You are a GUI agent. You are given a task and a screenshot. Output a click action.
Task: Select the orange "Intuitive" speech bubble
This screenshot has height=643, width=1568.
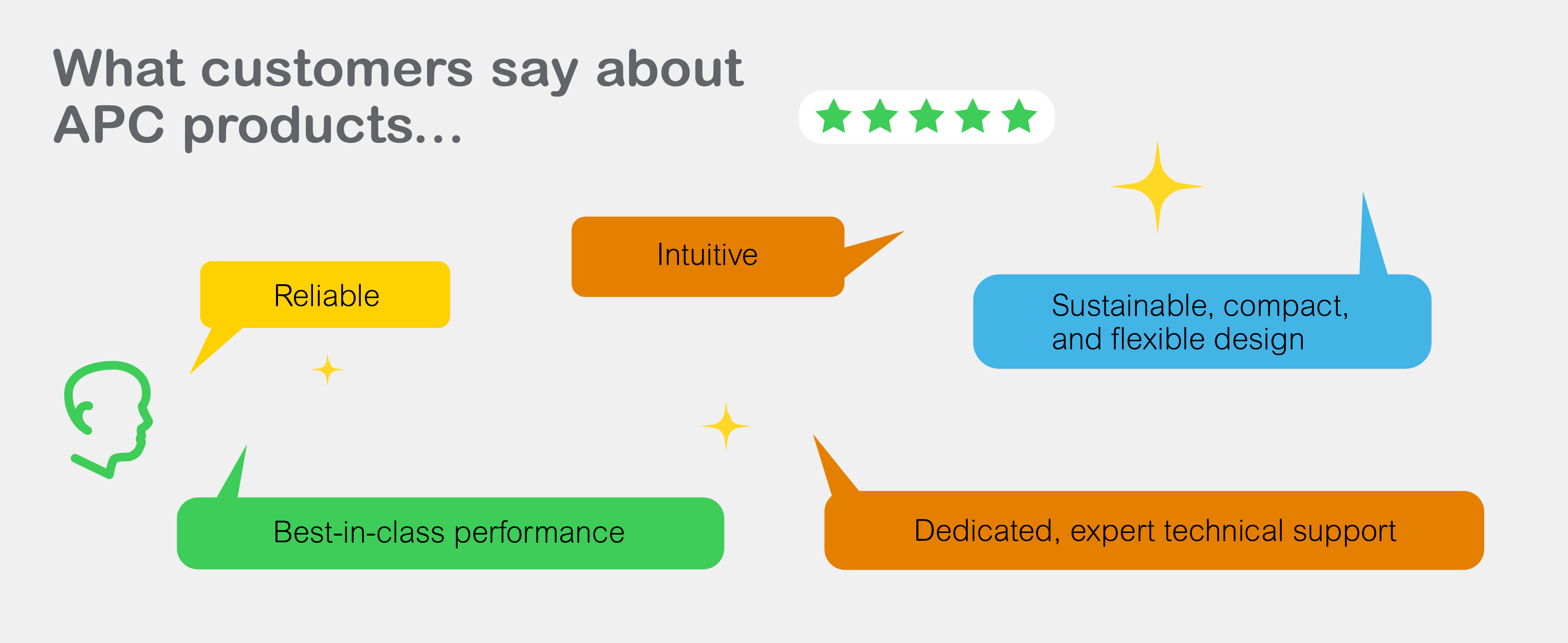click(x=707, y=256)
